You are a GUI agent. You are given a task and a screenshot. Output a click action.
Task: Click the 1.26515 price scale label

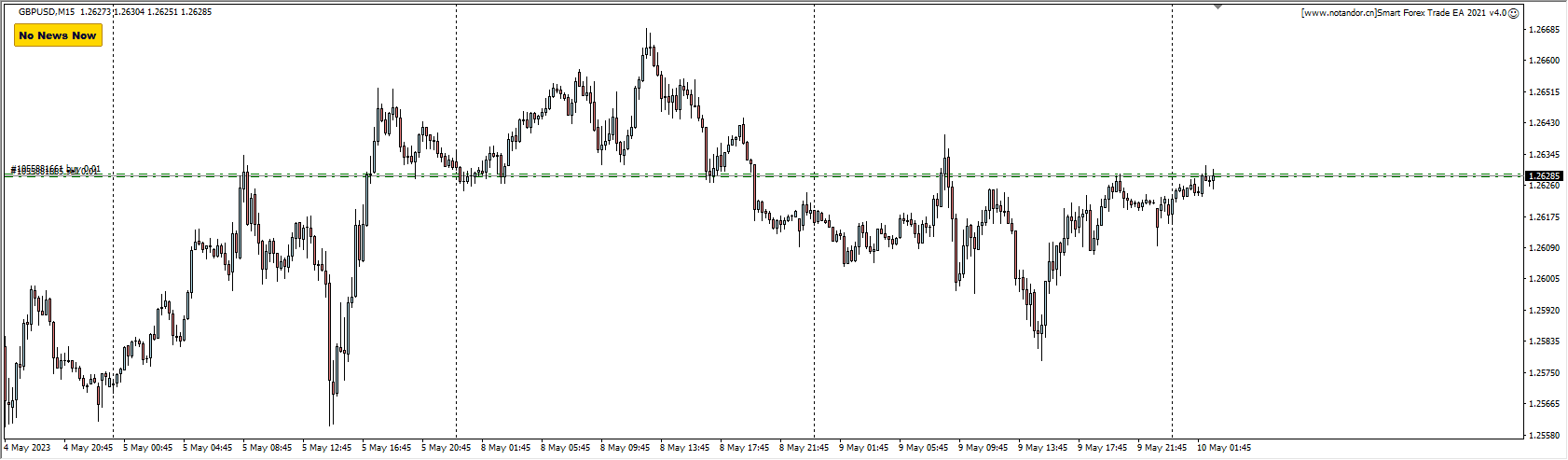pyautogui.click(x=1546, y=92)
